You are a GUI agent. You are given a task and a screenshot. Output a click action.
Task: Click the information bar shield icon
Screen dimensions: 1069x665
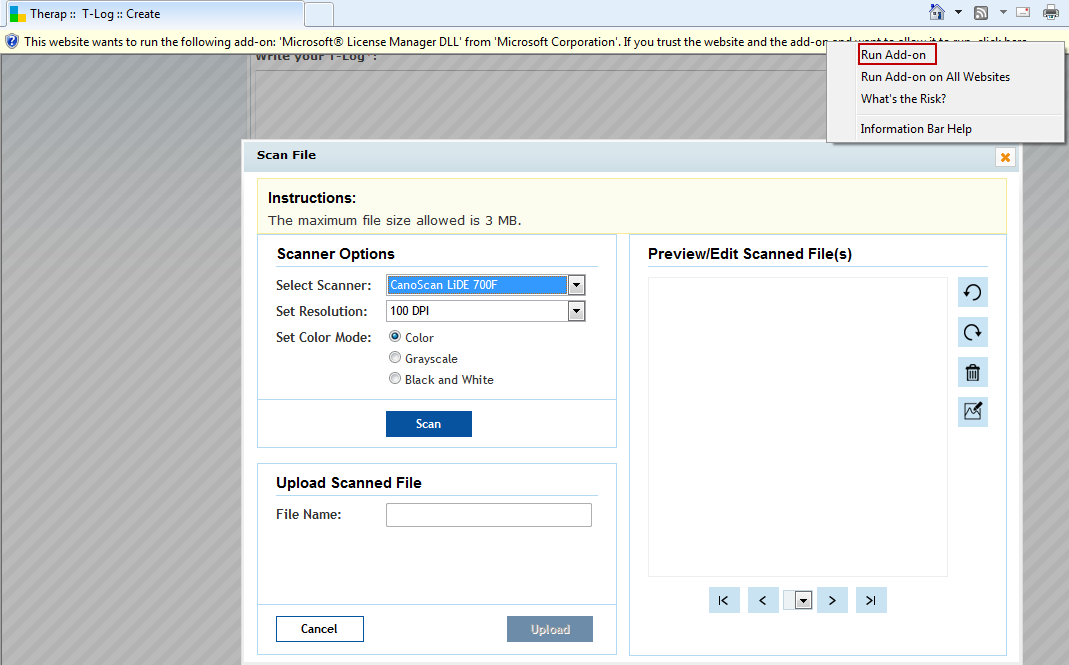[x=12, y=42]
